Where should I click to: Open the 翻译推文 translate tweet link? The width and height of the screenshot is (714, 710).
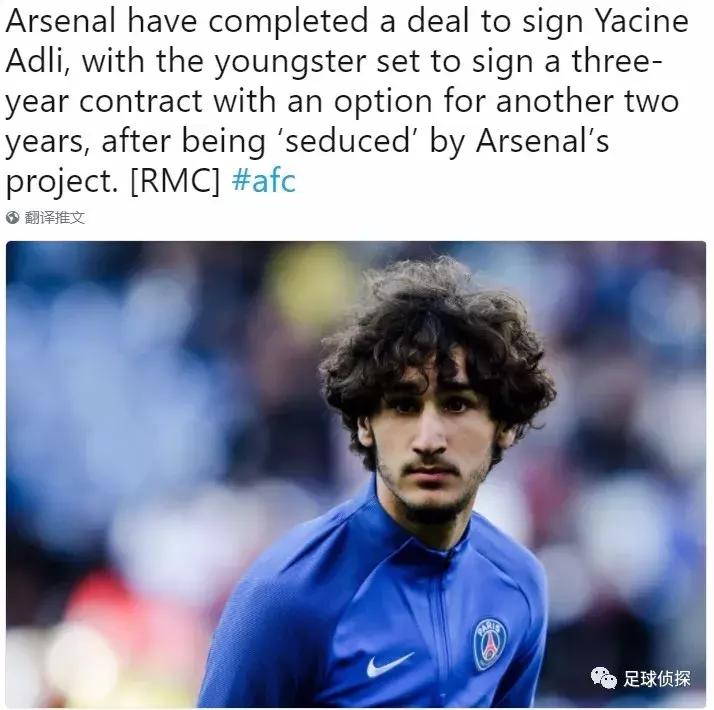(x=55, y=217)
